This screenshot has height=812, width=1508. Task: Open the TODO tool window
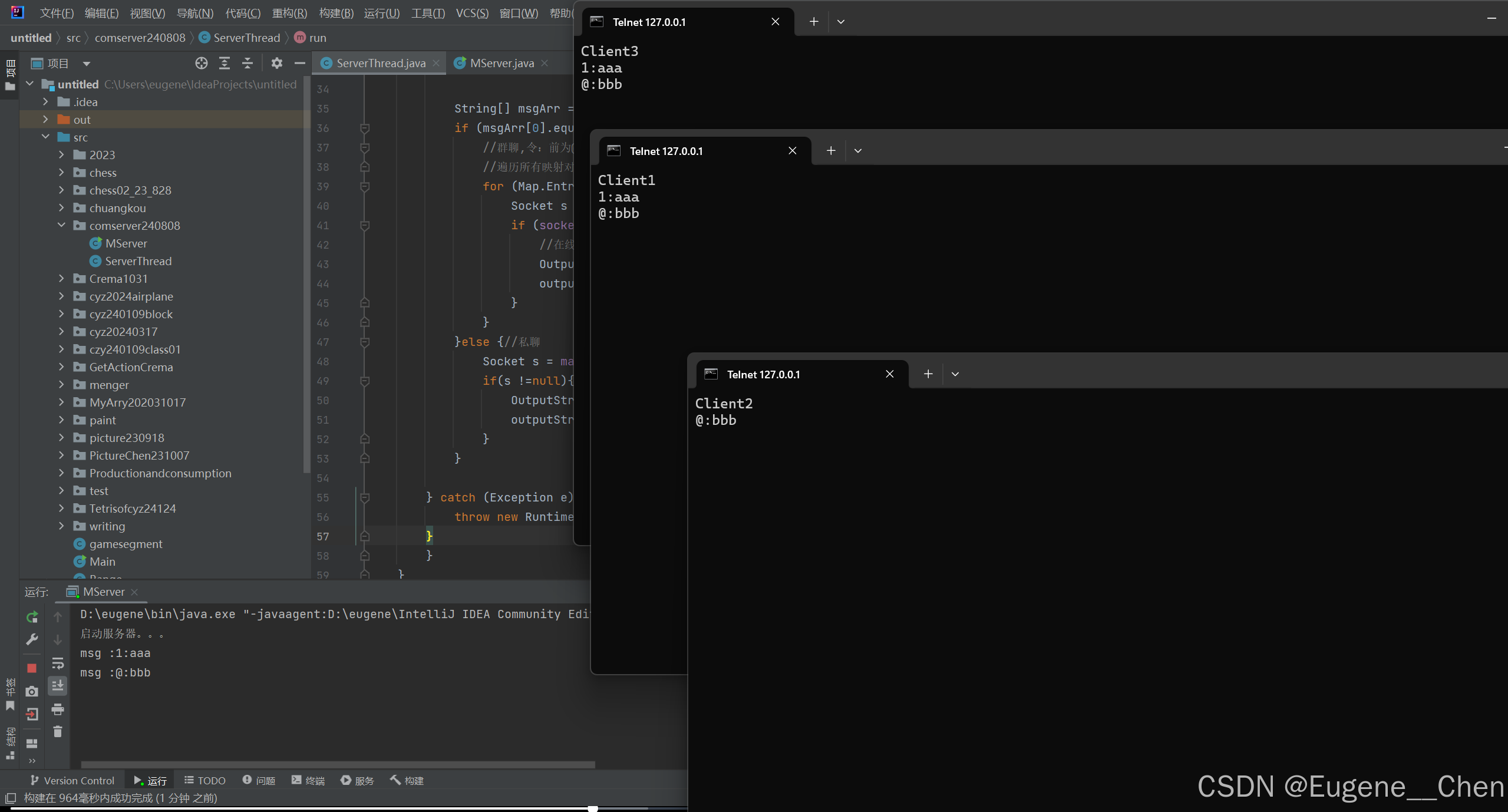[x=205, y=780]
